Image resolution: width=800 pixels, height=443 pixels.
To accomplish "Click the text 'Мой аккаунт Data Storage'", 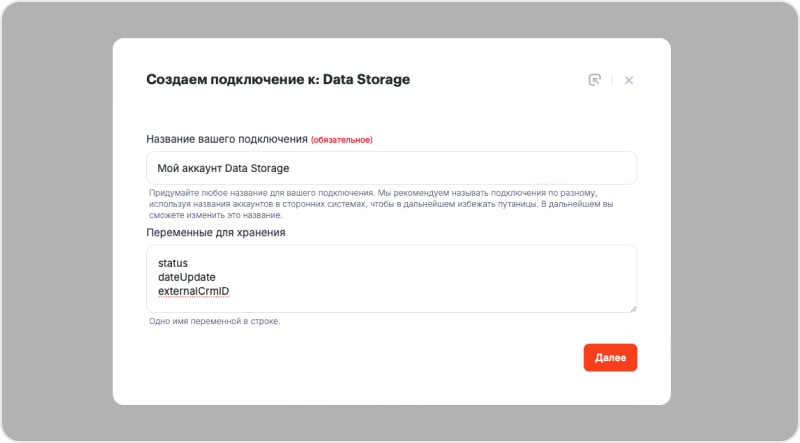I will click(223, 168).
